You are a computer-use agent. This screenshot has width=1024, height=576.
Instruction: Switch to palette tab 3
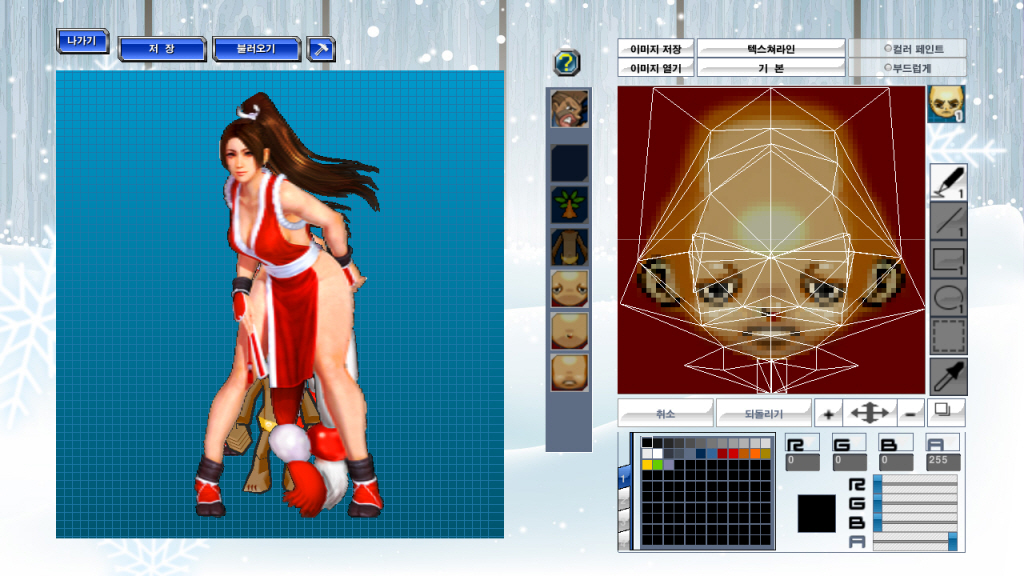coord(624,521)
